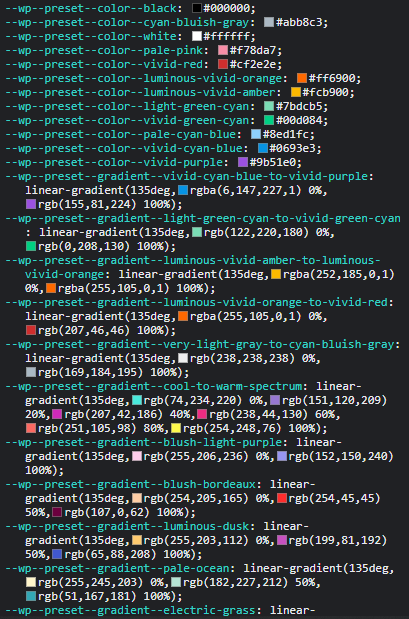
Task: Click the --wp--preset--color--pale-cyan-blue property name
Action: point(120,135)
